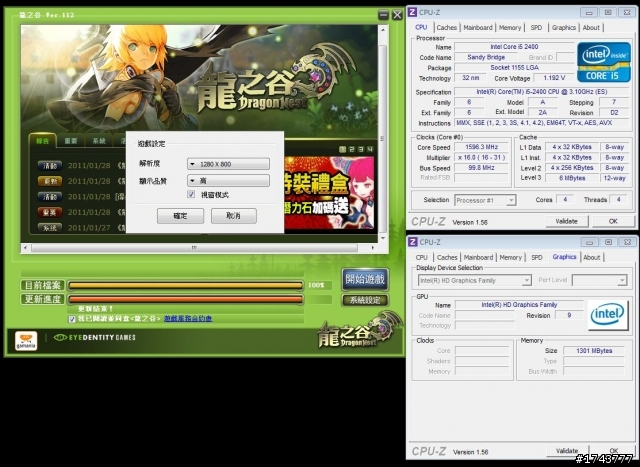Click the launcher vertical scrollbar thumb
Image resolution: width=640 pixels, height=467 pixels.
[383, 138]
